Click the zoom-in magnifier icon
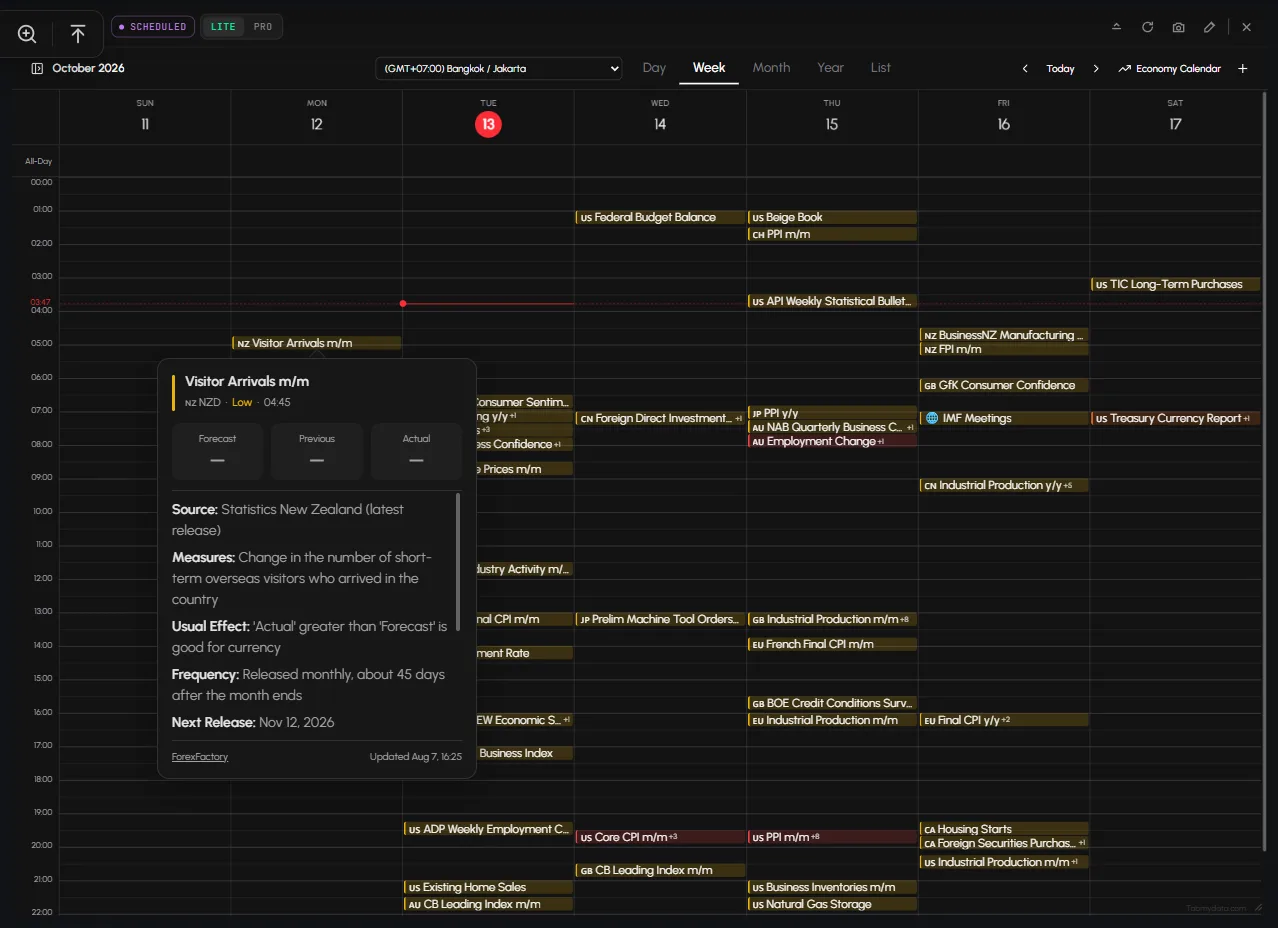1278x928 pixels. (x=27, y=34)
